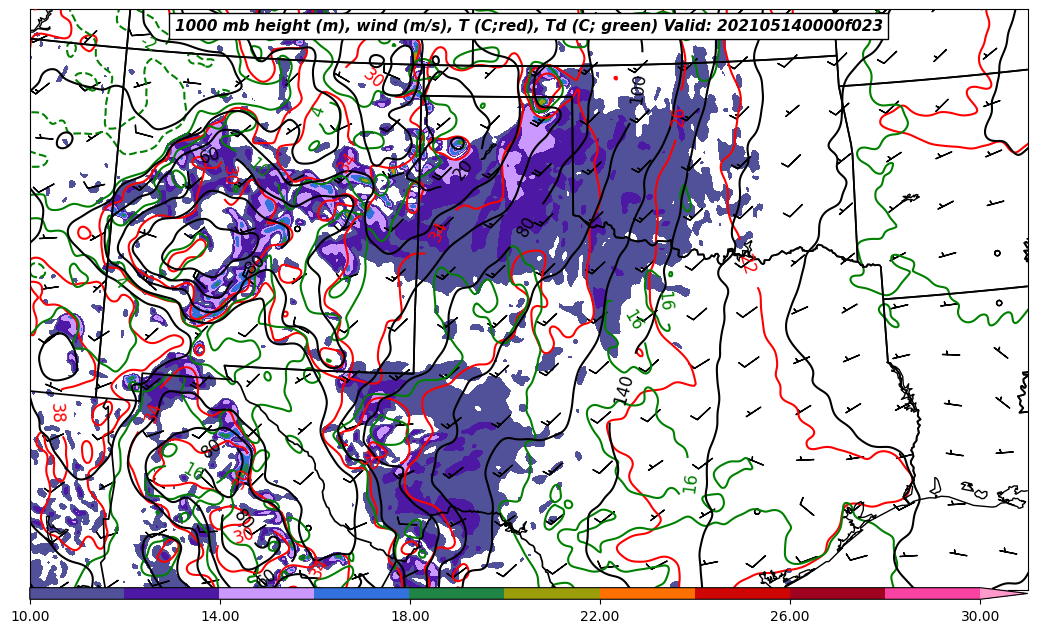This screenshot has height=633, width=1037.
Task: Click the hot pink 28–30 colorbar segment
Action: [933, 593]
